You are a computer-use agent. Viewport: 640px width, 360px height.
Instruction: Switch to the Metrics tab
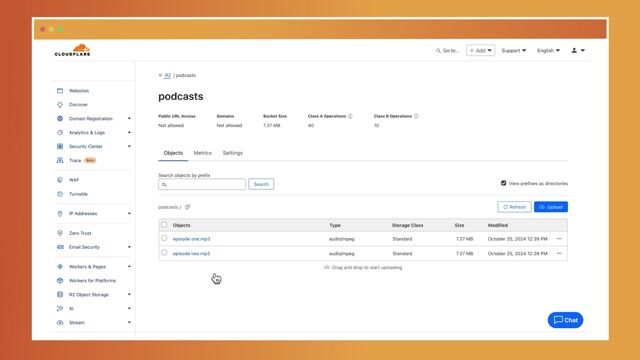click(202, 153)
